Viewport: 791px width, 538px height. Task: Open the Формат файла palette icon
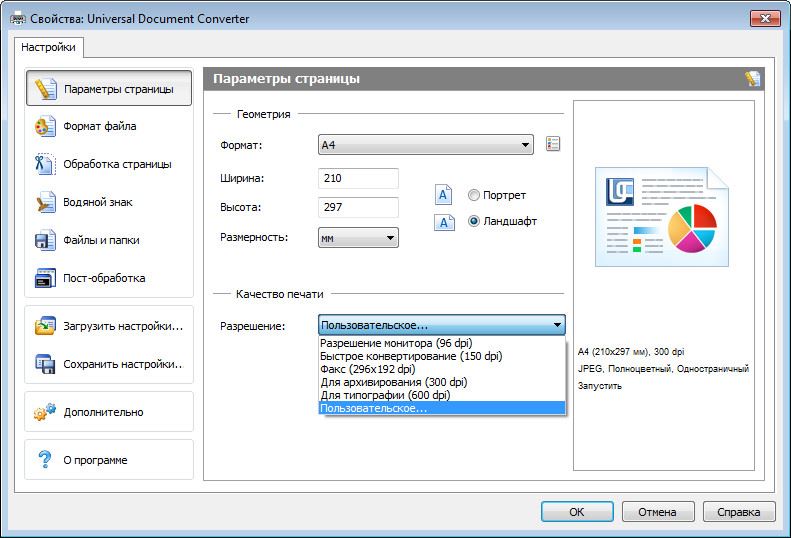(x=45, y=127)
